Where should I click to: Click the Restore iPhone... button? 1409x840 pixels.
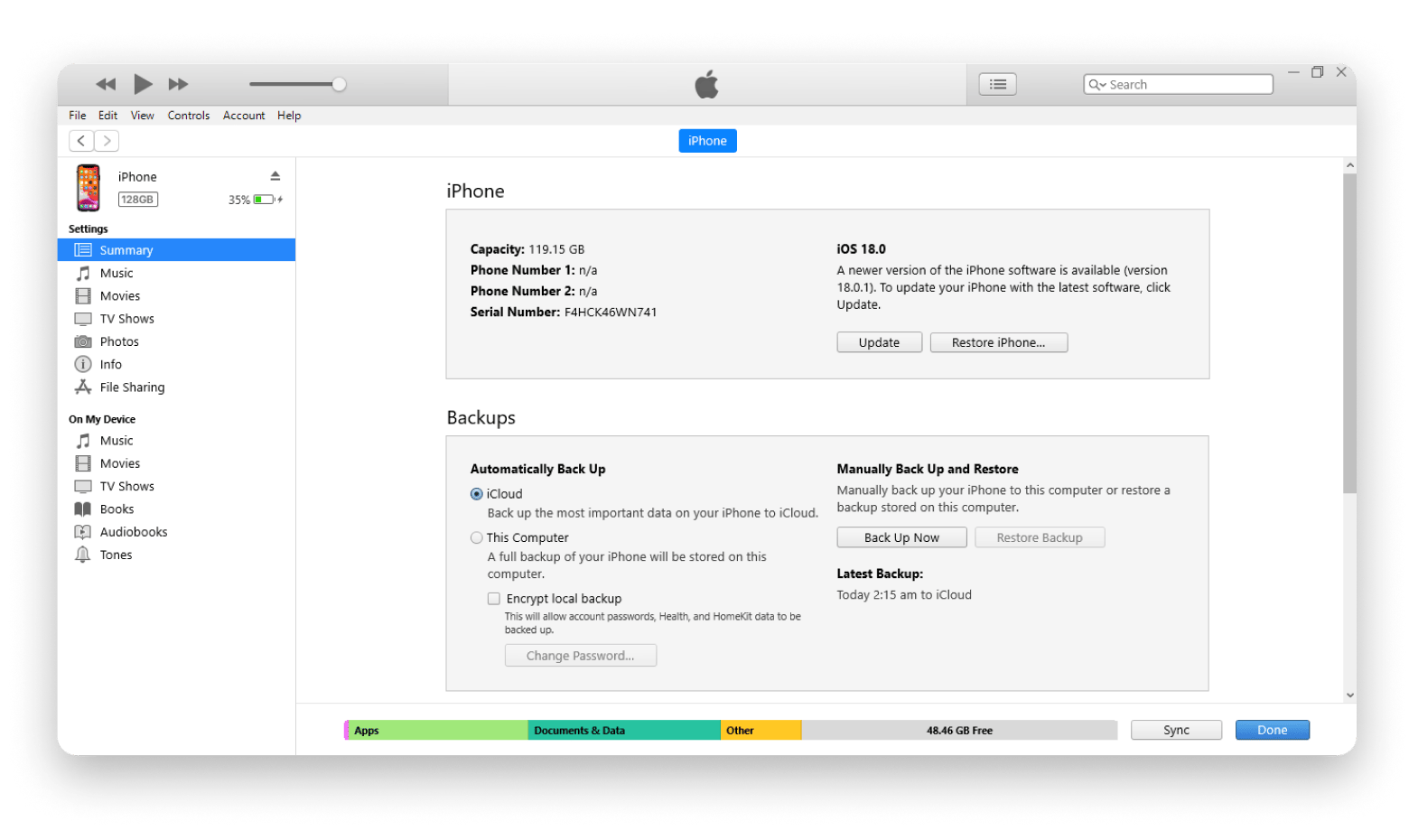click(x=998, y=342)
